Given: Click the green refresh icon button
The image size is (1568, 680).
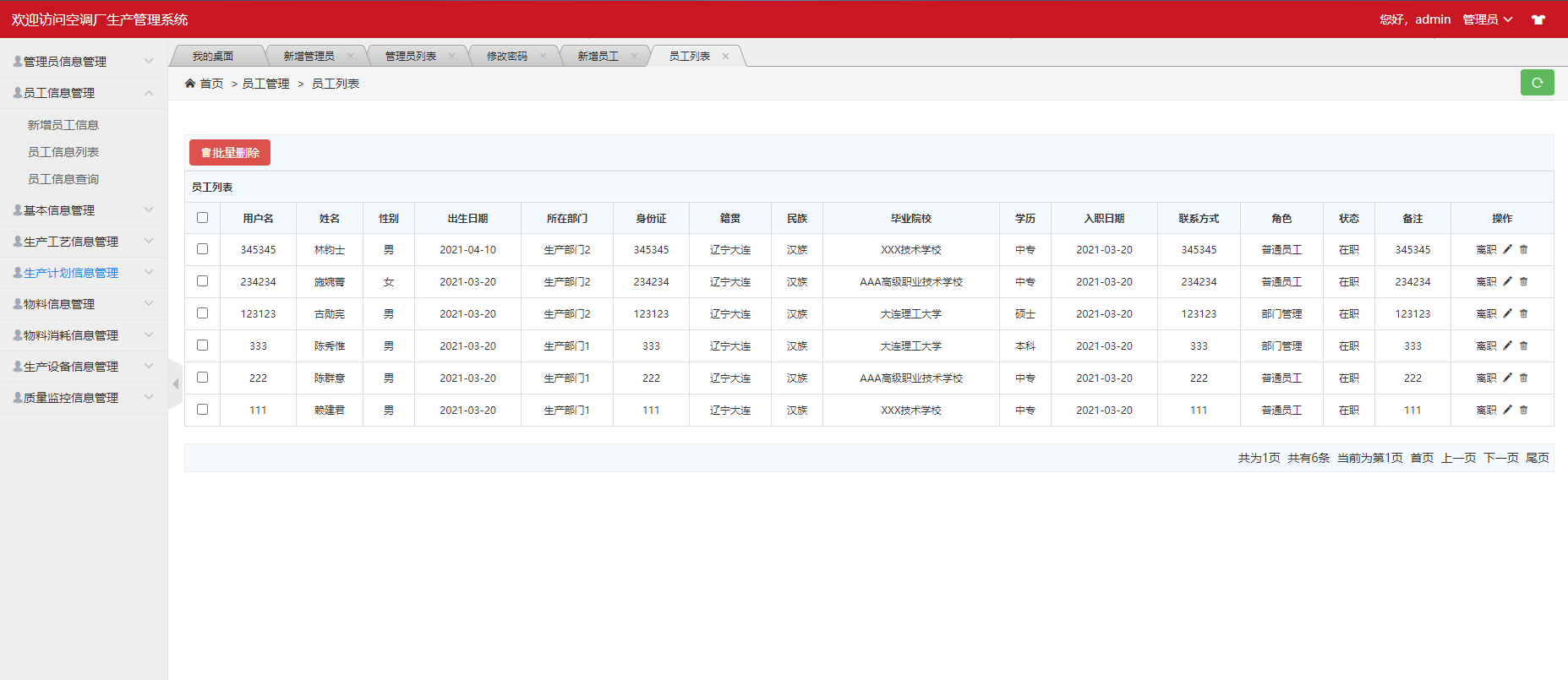Looking at the screenshot, I should 1537,83.
